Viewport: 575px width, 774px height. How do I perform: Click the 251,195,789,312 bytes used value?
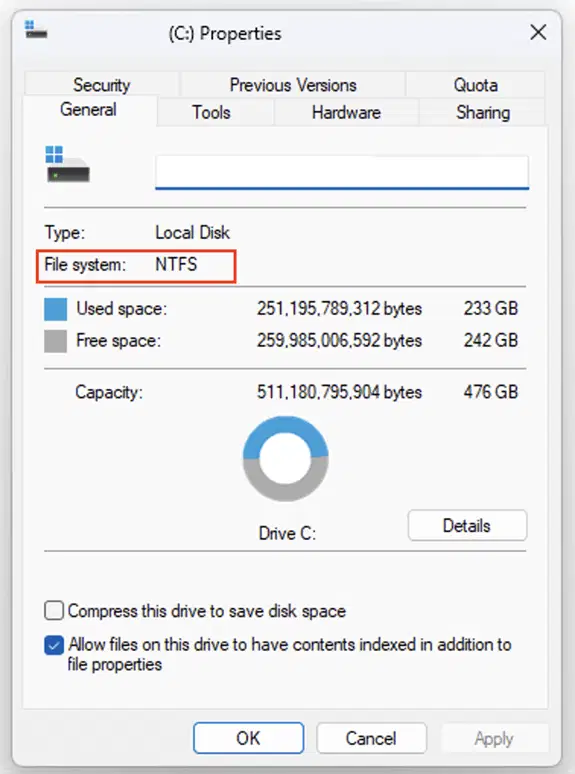[339, 309]
